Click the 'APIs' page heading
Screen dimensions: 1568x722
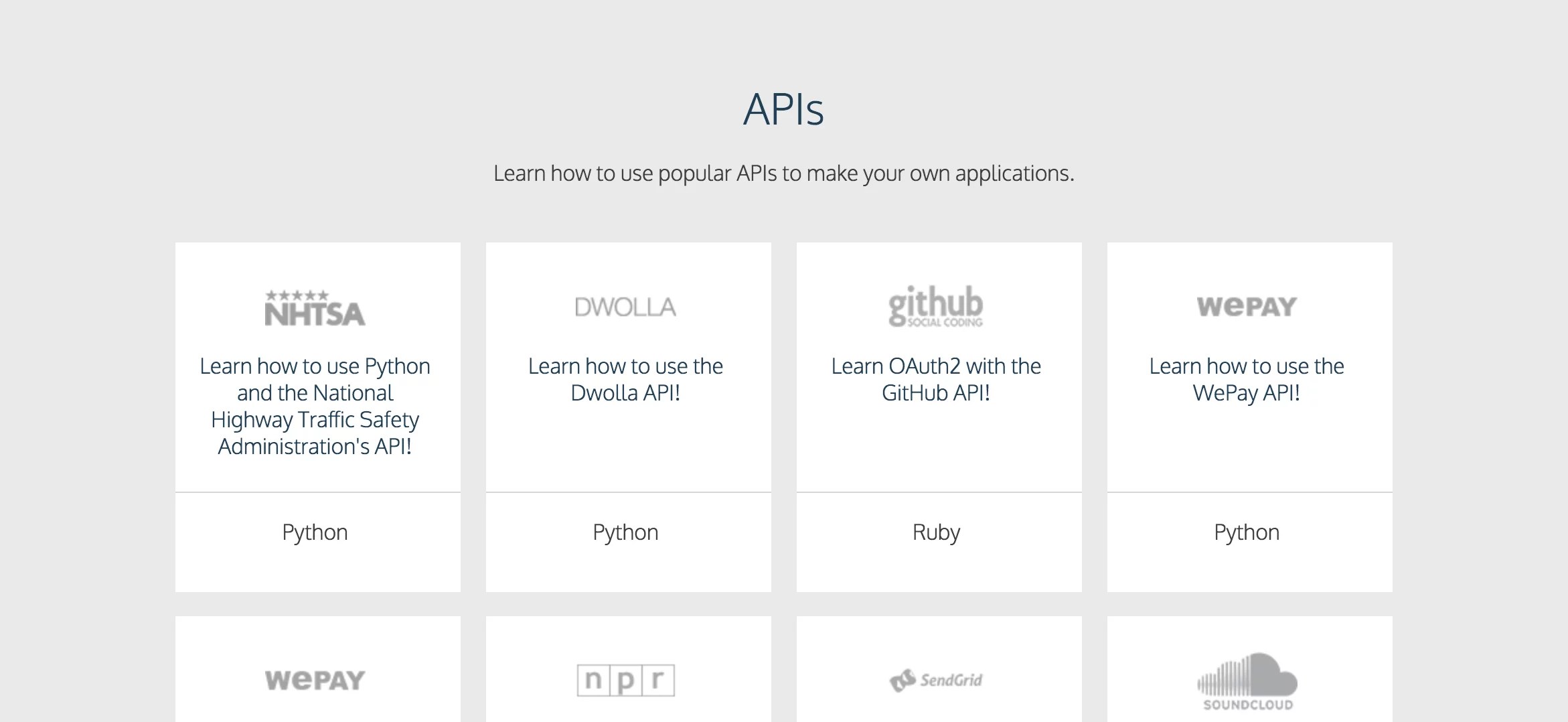pyautogui.click(x=783, y=109)
